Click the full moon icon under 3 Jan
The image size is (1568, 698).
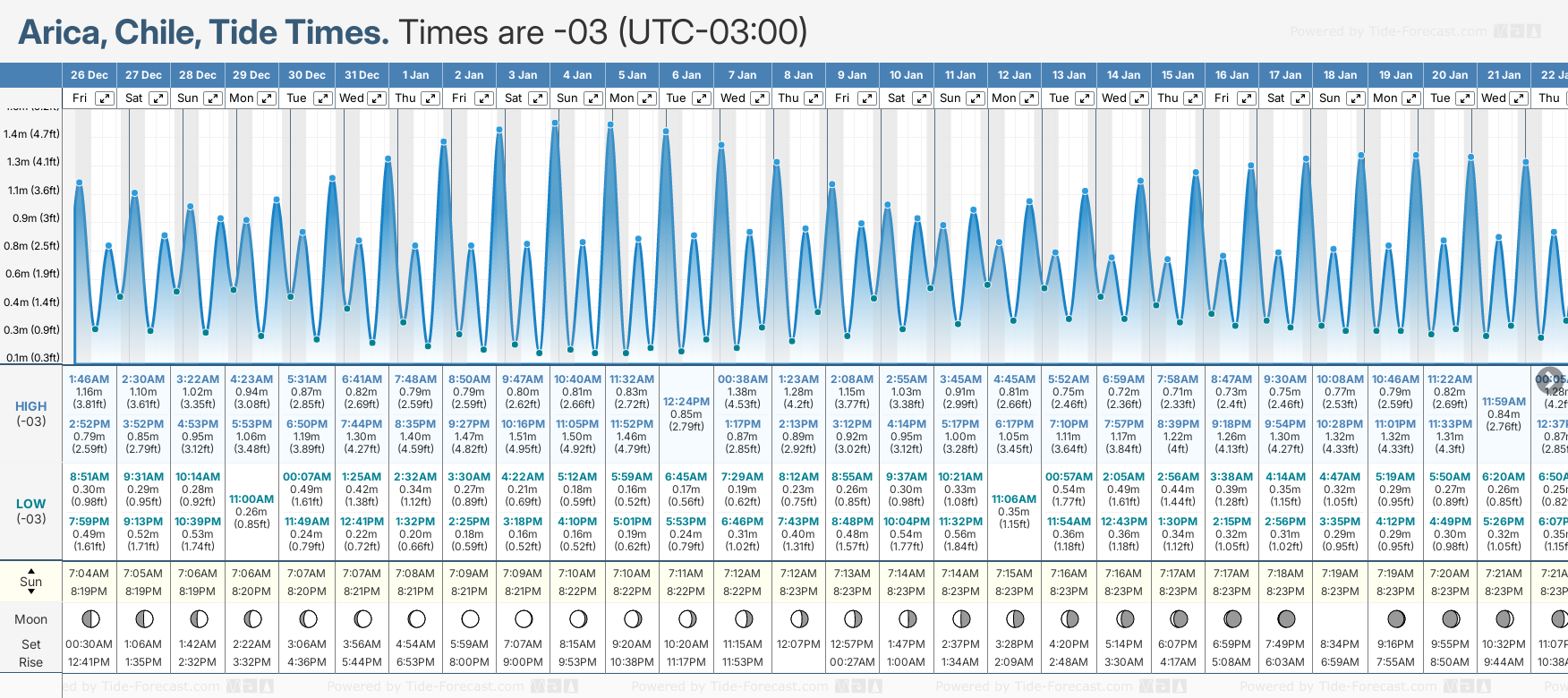(524, 618)
